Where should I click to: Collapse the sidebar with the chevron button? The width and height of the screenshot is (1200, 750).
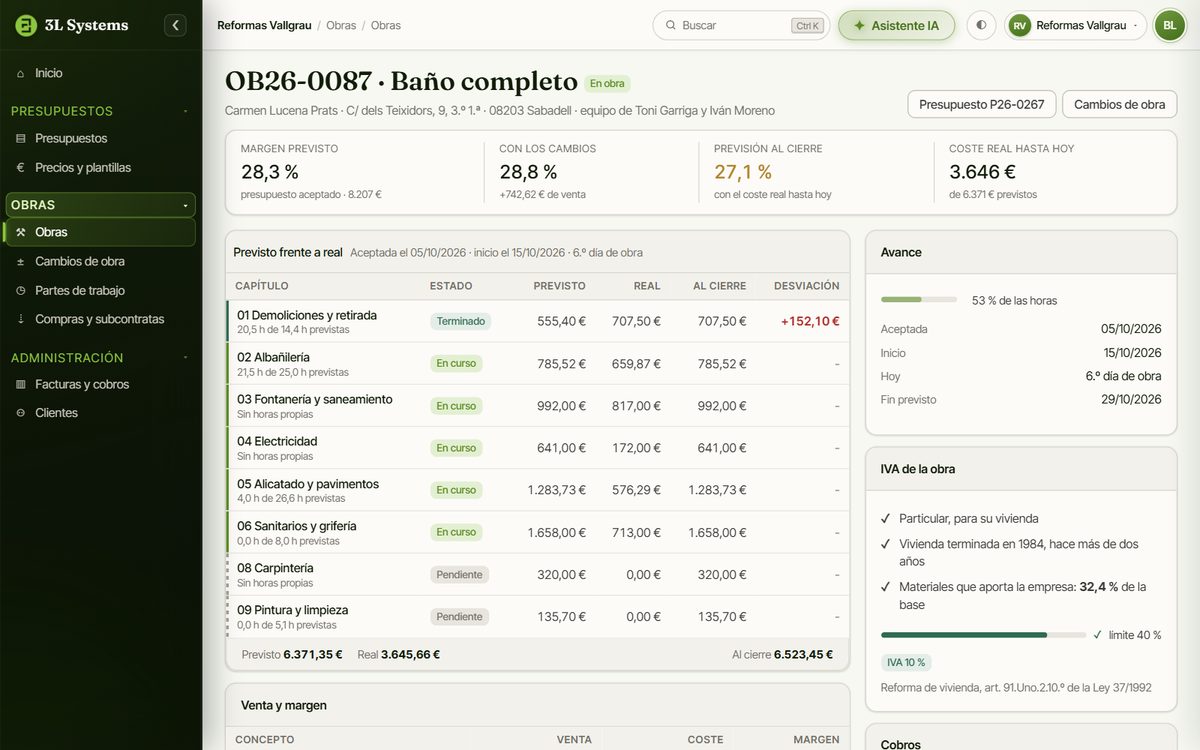pyautogui.click(x=176, y=25)
